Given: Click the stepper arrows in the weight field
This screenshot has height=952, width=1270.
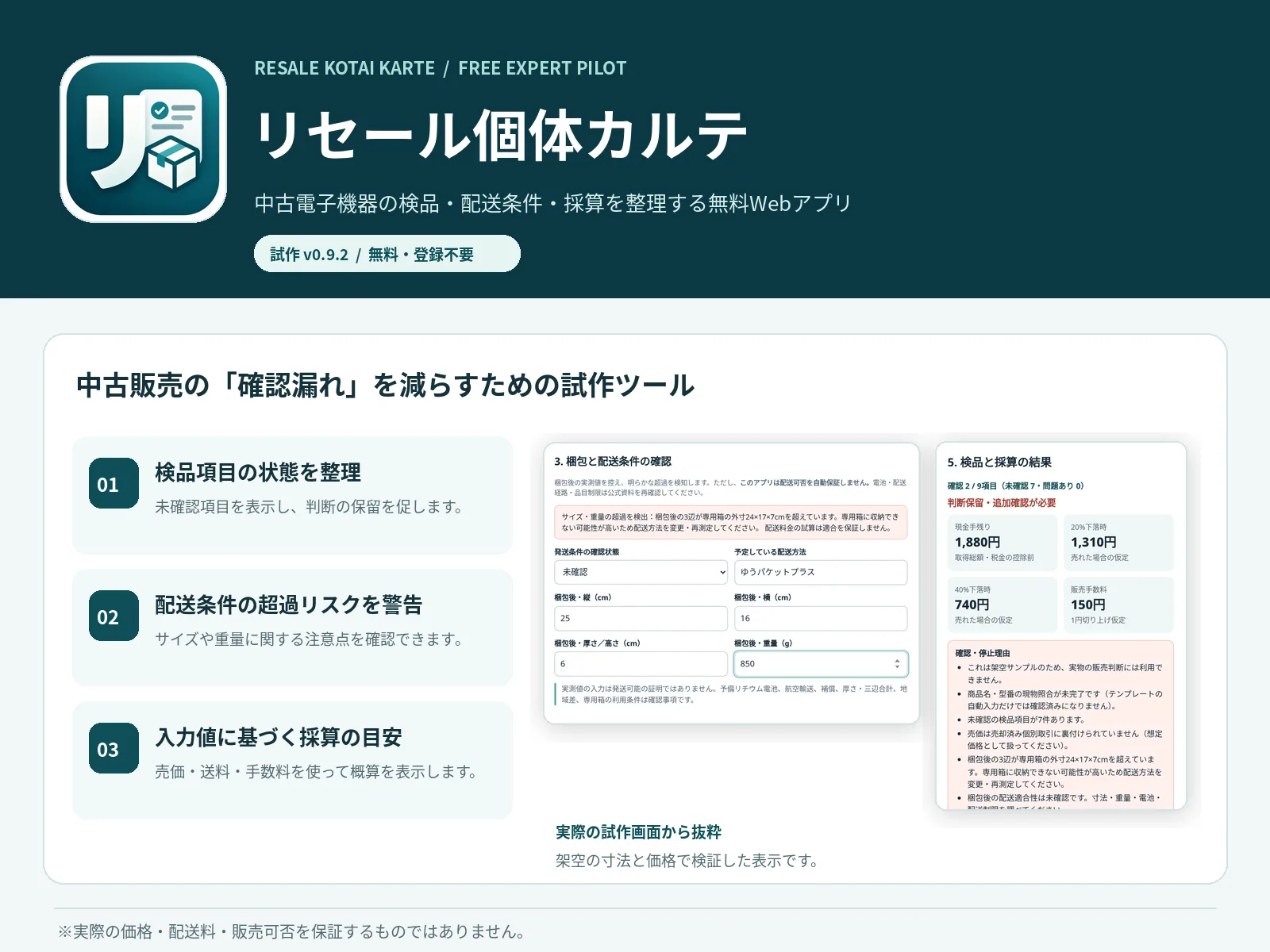Looking at the screenshot, I should pyautogui.click(x=897, y=664).
